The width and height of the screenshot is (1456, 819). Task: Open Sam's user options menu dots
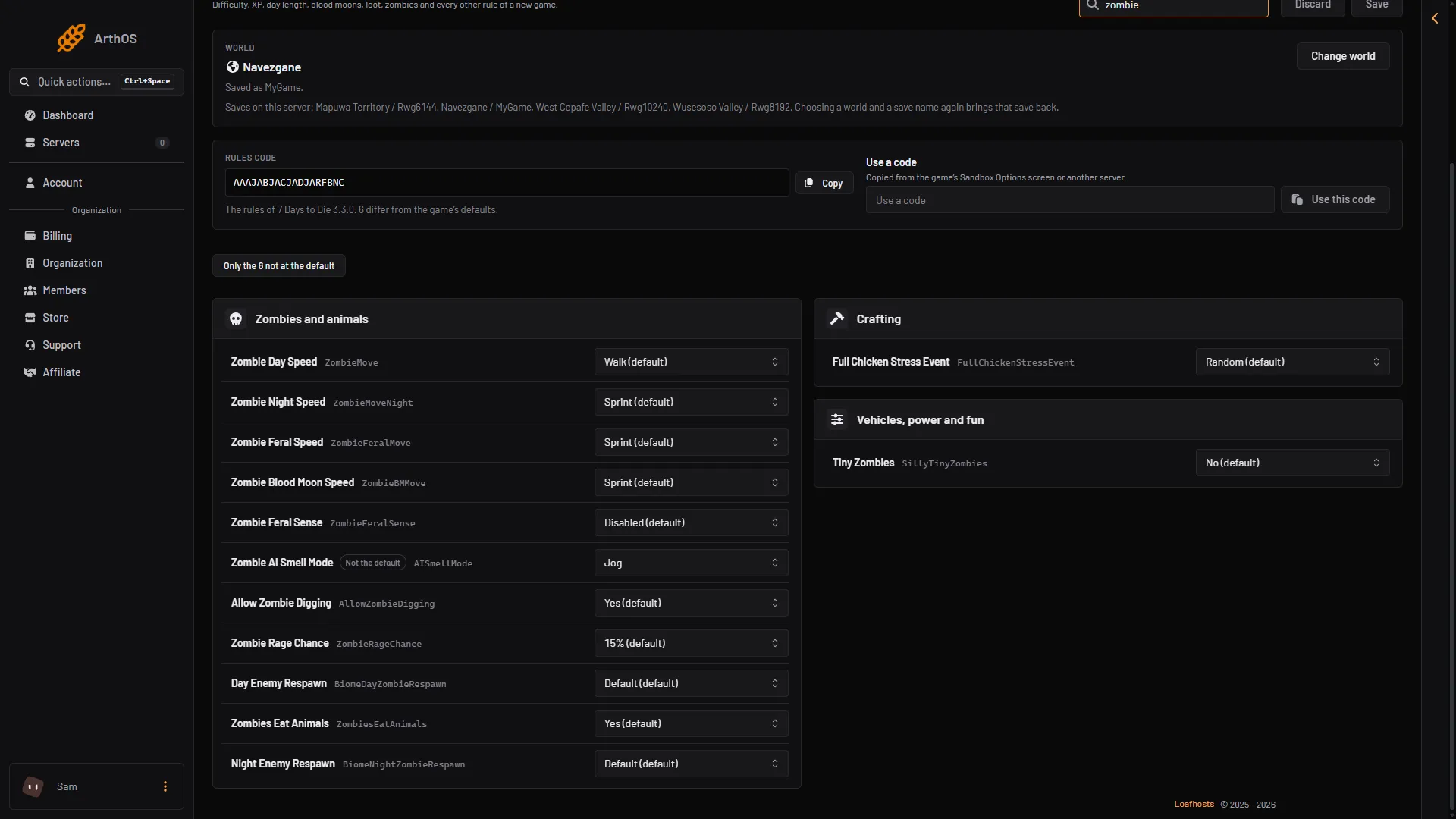coord(165,787)
